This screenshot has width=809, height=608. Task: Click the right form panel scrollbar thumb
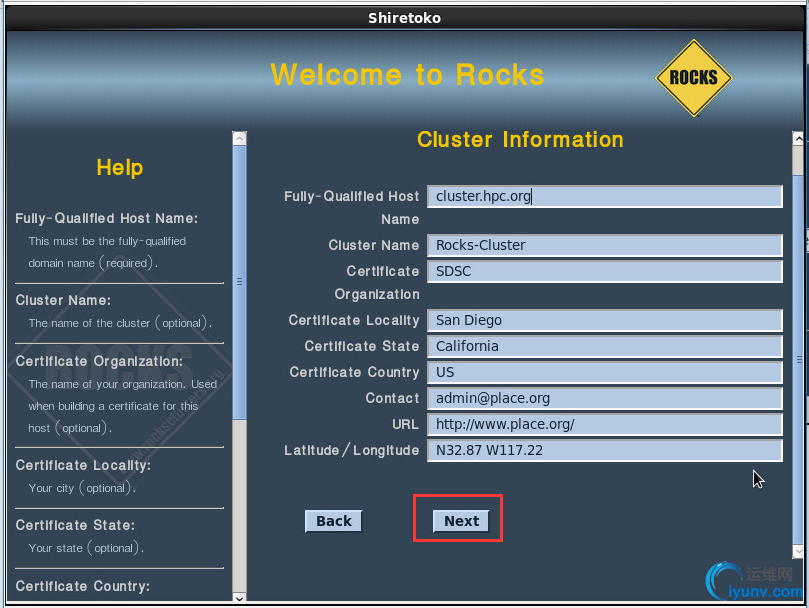click(798, 360)
